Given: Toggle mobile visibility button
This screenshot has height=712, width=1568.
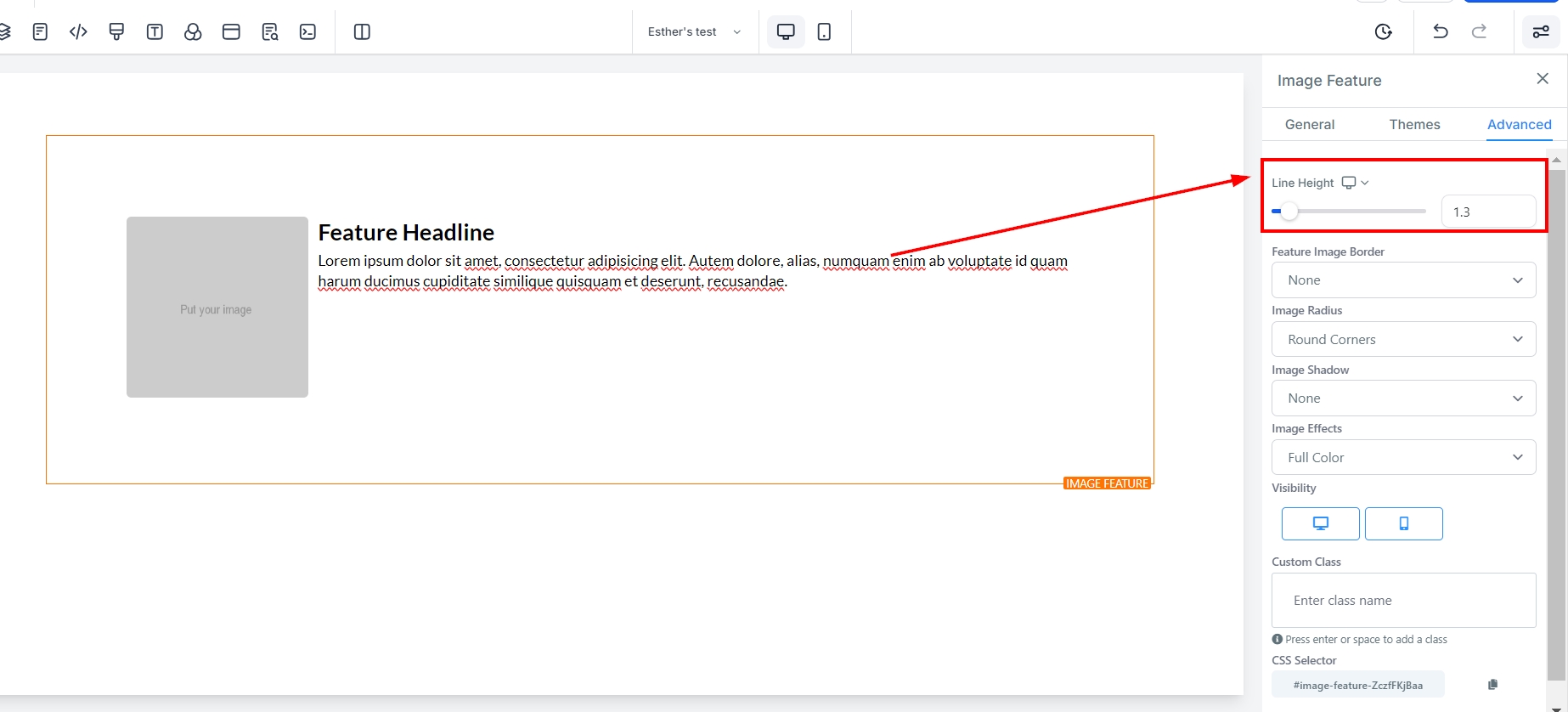Looking at the screenshot, I should 1403,523.
